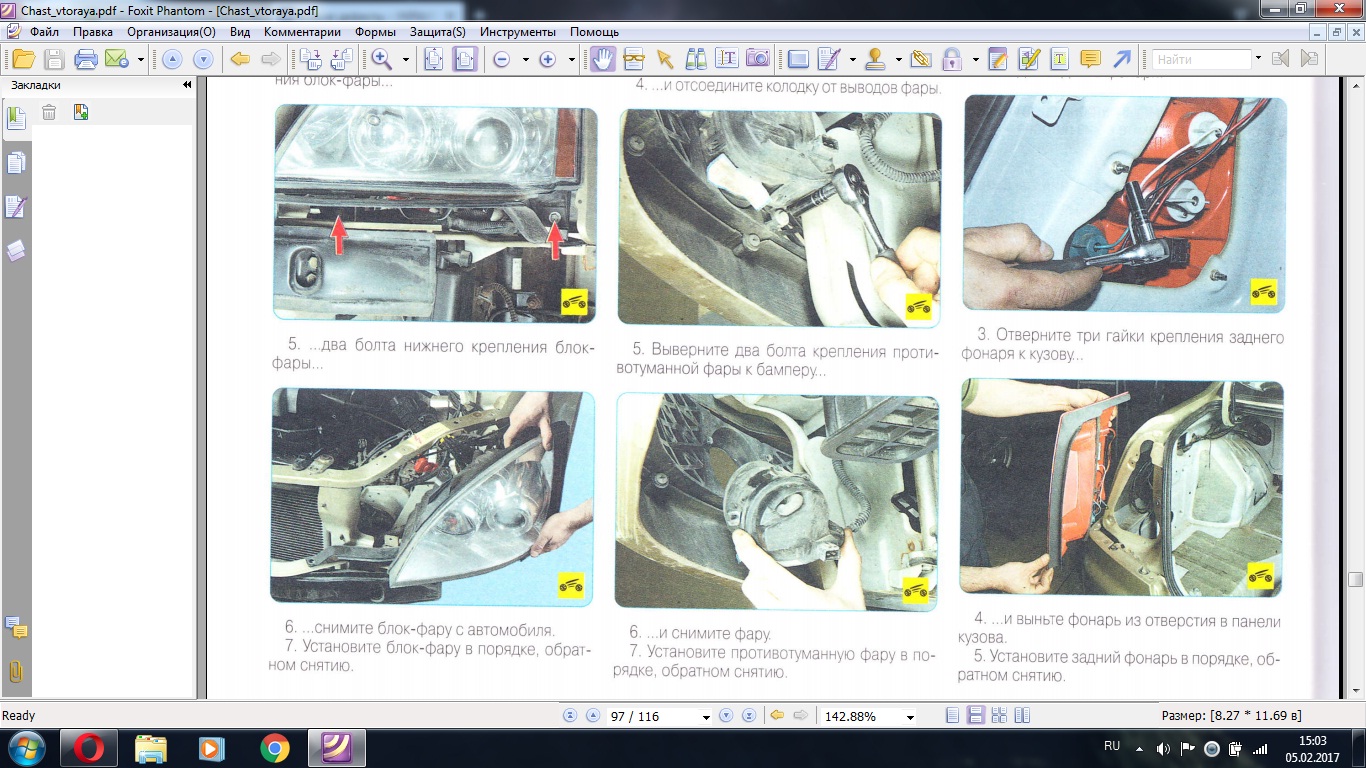Select the Highlight text tool
The height and width of the screenshot is (768, 1366).
coord(1059,59)
